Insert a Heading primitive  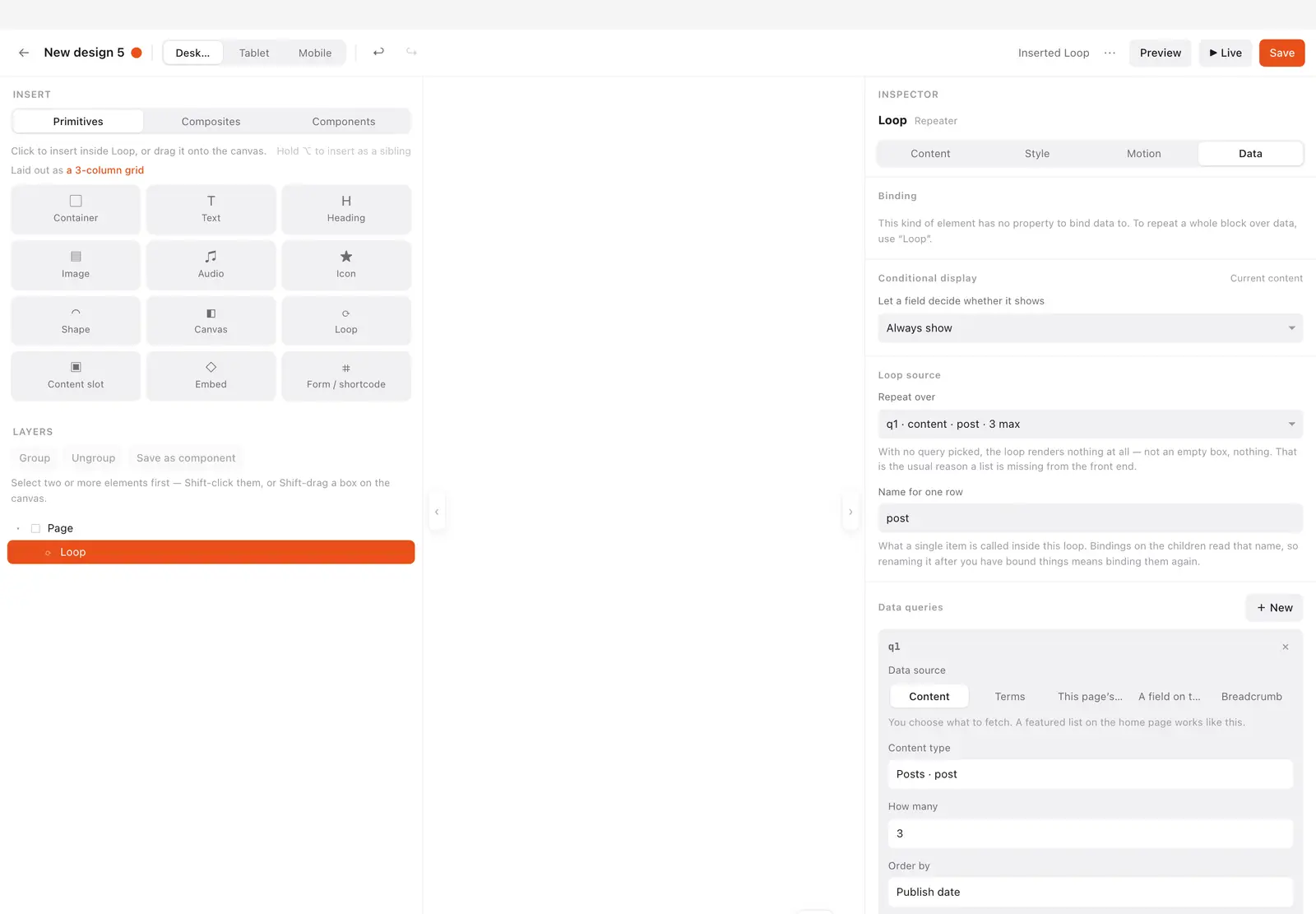346,209
